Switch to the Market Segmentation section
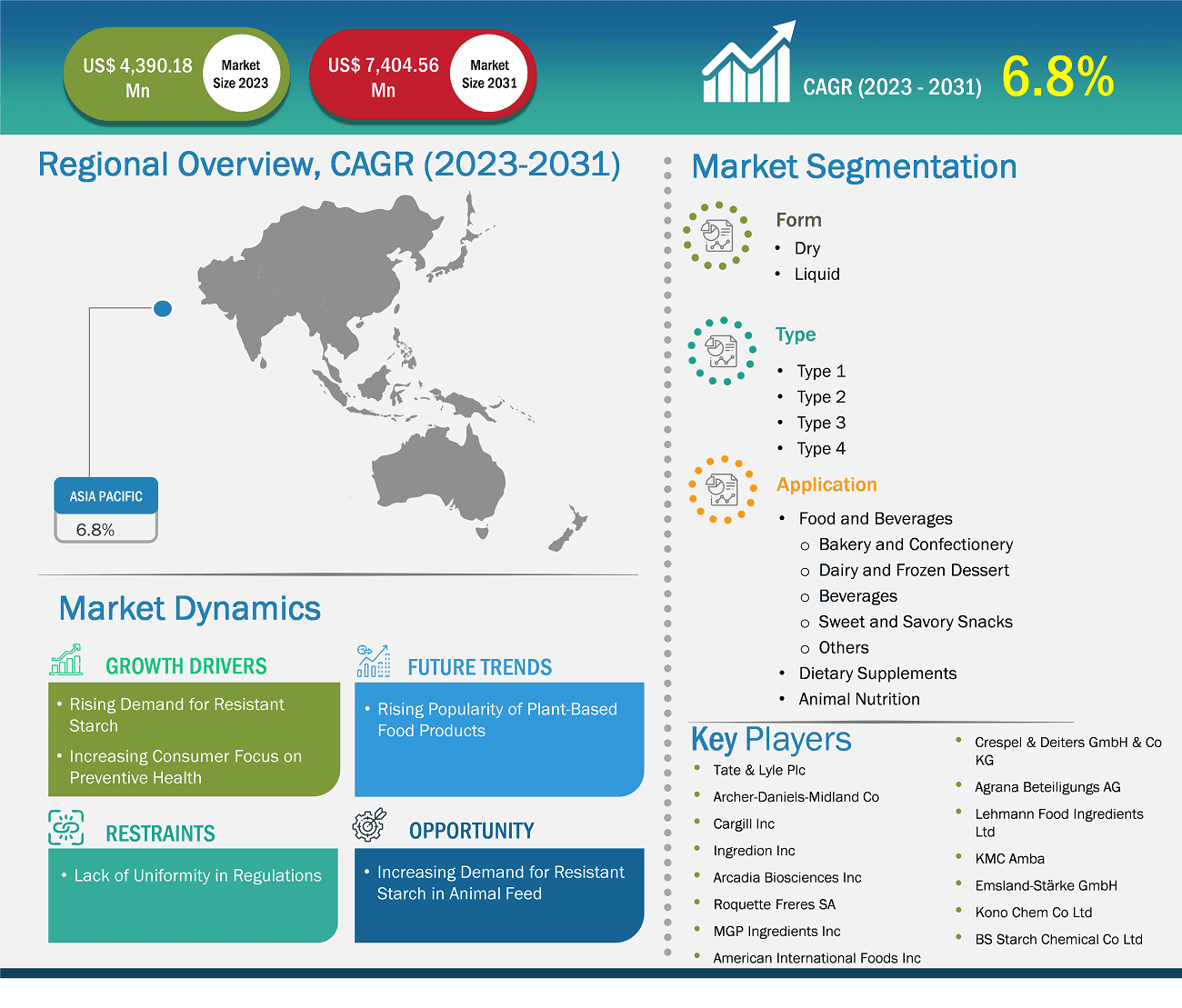The width and height of the screenshot is (1182, 1008). click(853, 166)
